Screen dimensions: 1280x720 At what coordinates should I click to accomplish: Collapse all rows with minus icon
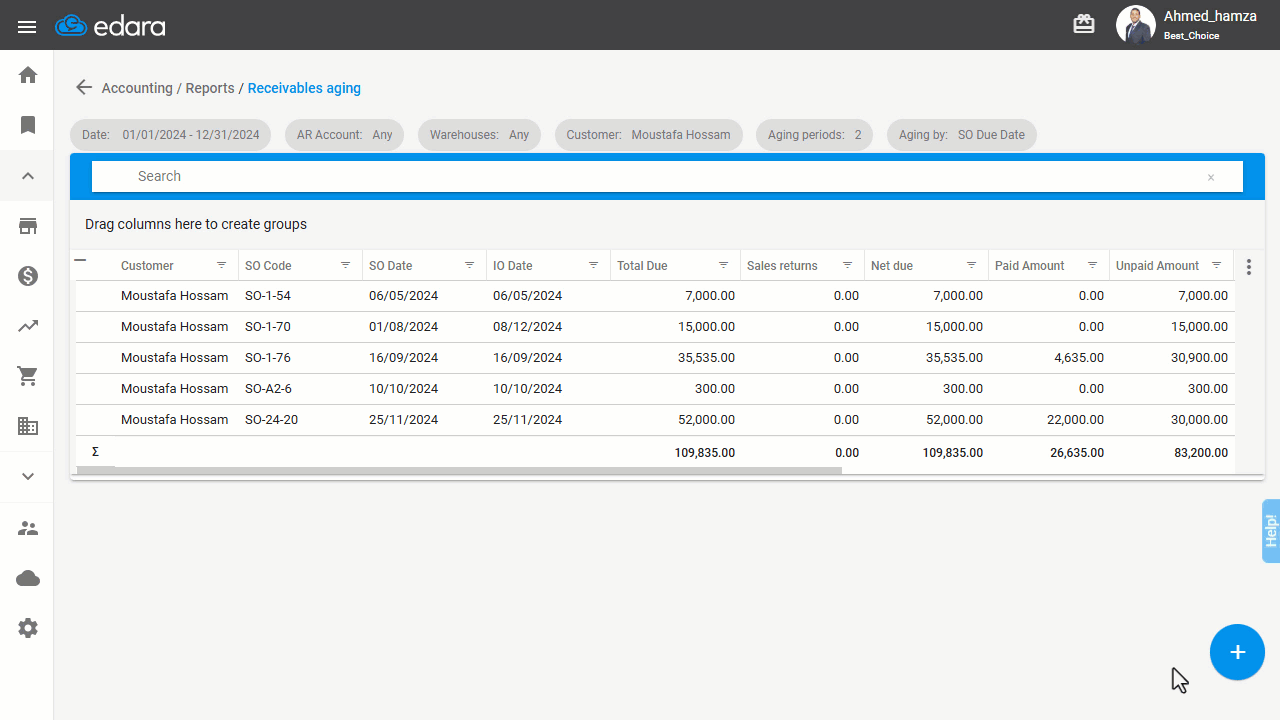[81, 260]
